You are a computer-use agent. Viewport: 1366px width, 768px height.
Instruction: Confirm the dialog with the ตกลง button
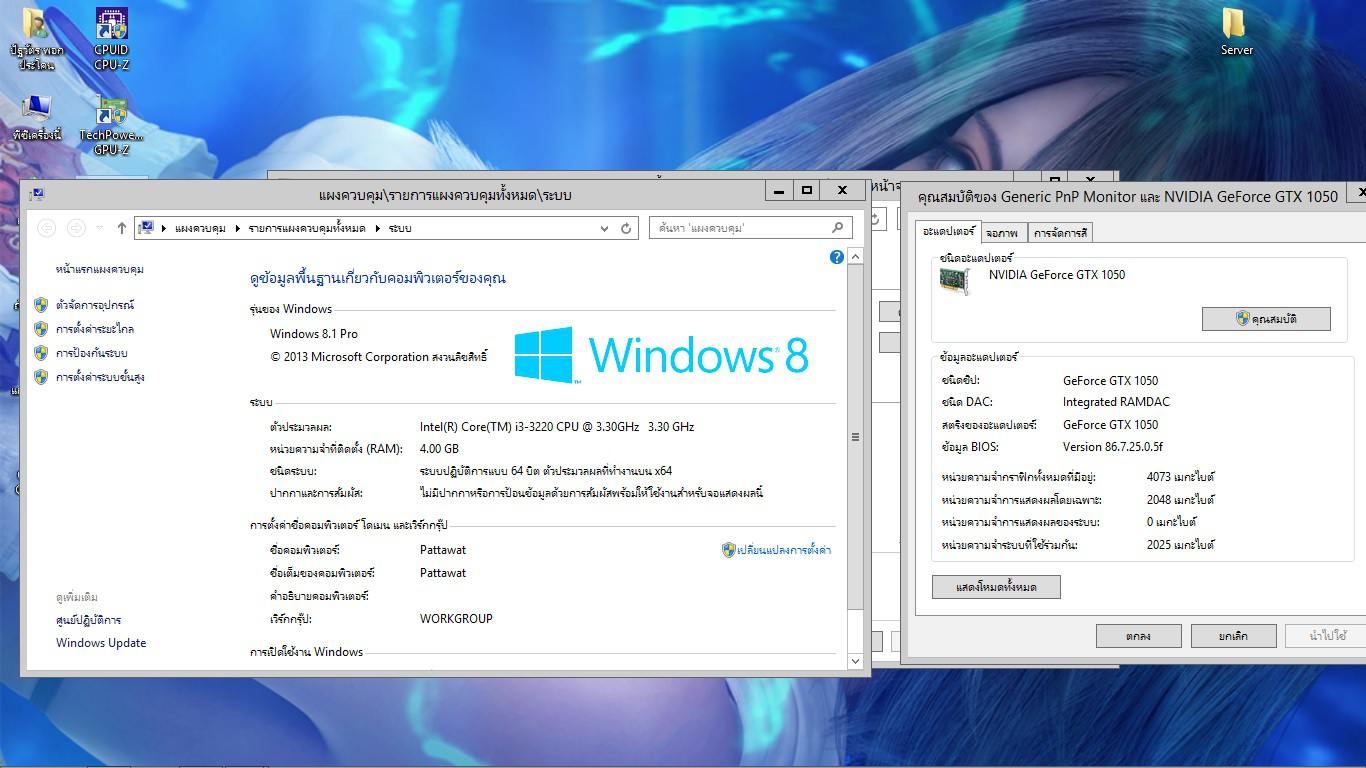[x=1138, y=636]
